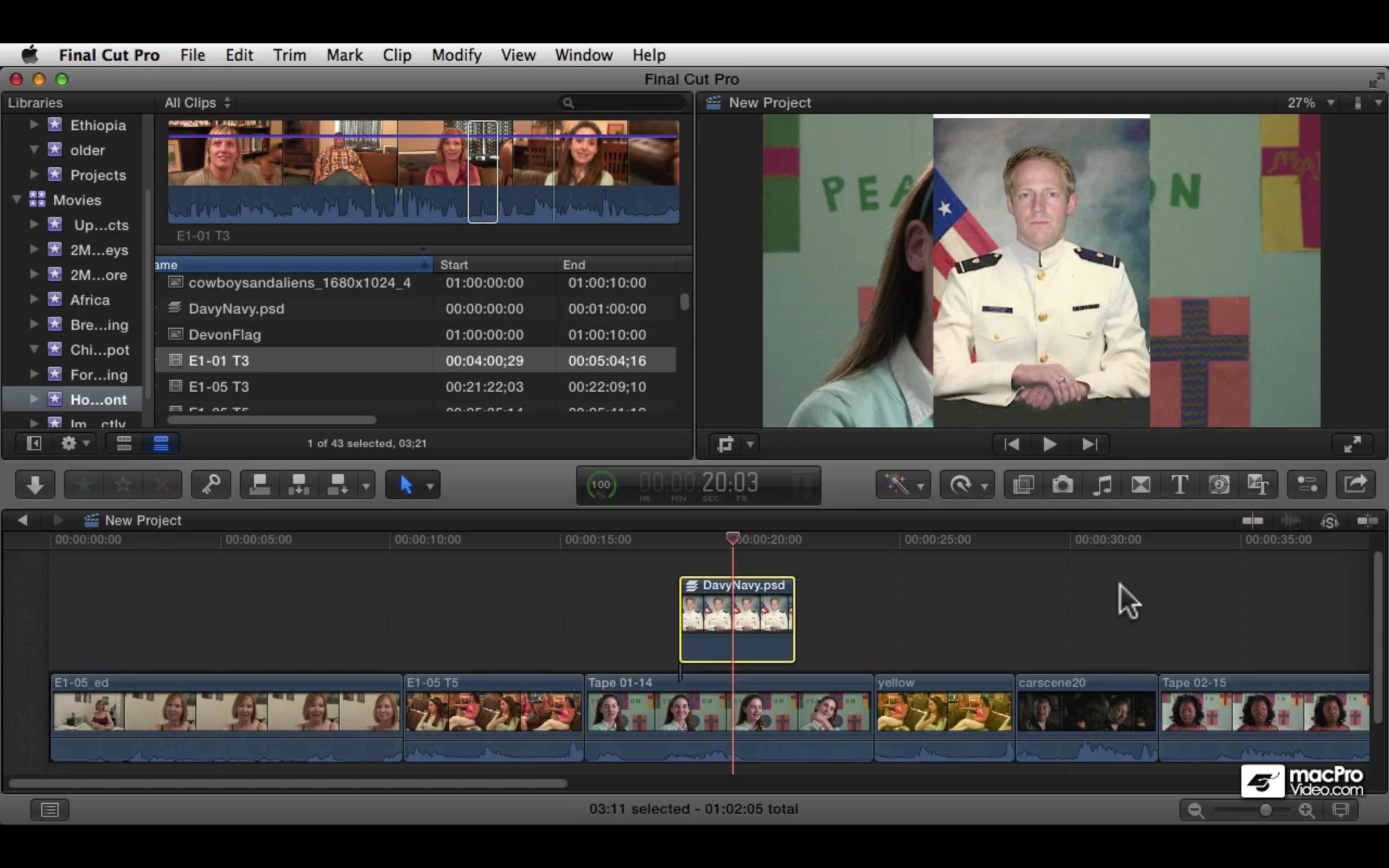Click the Reject red X button
Viewport: 1389px width, 868px height.
[x=162, y=485]
